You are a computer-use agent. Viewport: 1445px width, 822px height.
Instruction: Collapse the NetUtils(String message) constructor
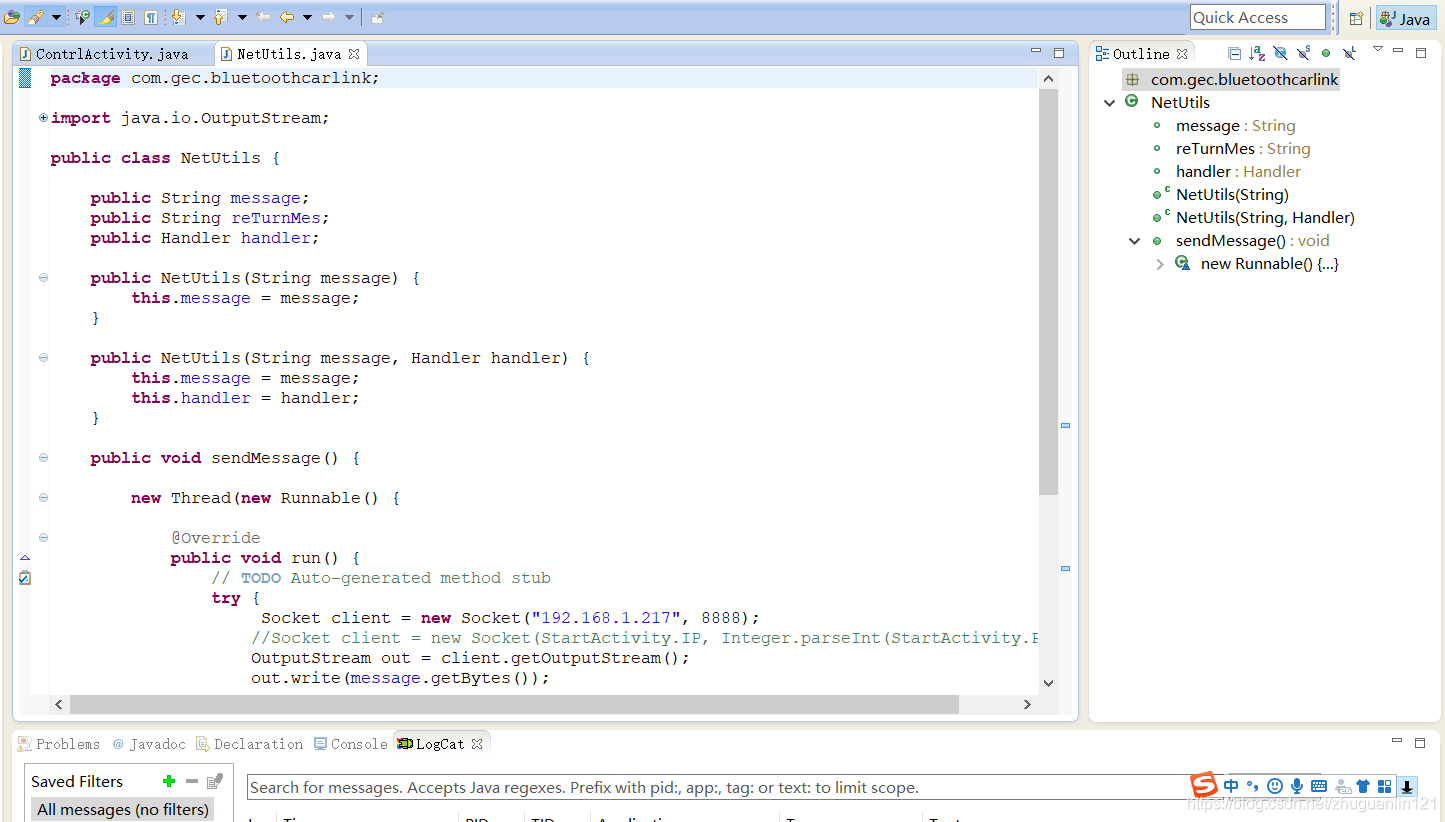point(43,278)
